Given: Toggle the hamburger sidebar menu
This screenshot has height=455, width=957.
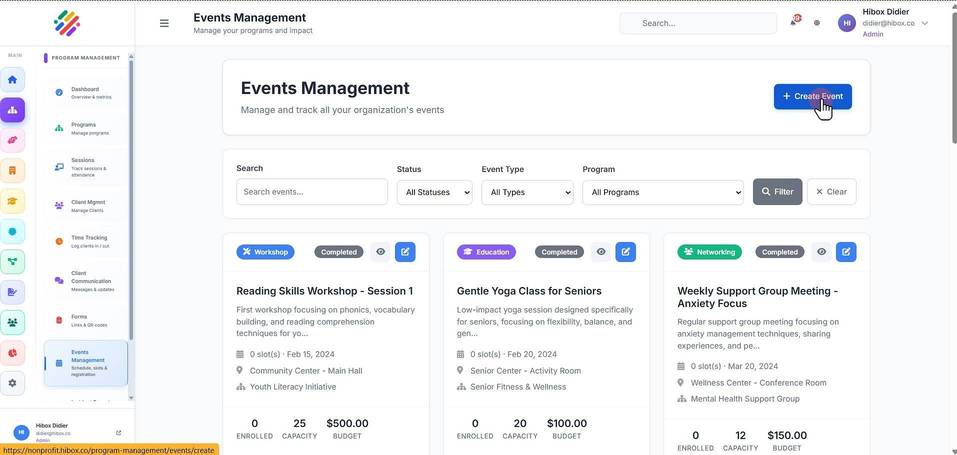Looking at the screenshot, I should [164, 23].
